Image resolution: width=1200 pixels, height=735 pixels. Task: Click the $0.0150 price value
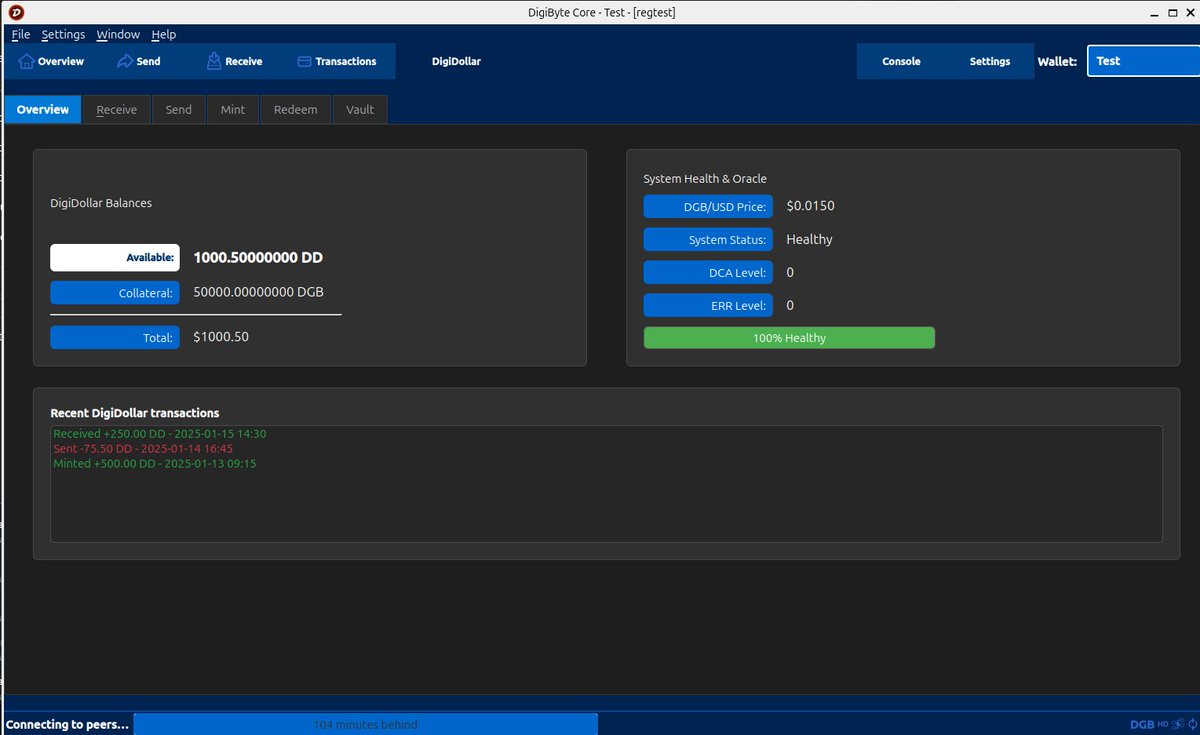coord(810,206)
